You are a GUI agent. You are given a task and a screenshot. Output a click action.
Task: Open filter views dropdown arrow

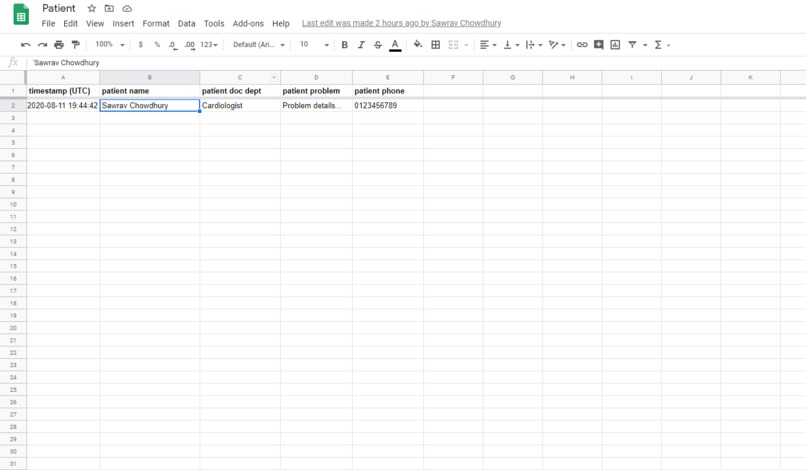coord(645,45)
